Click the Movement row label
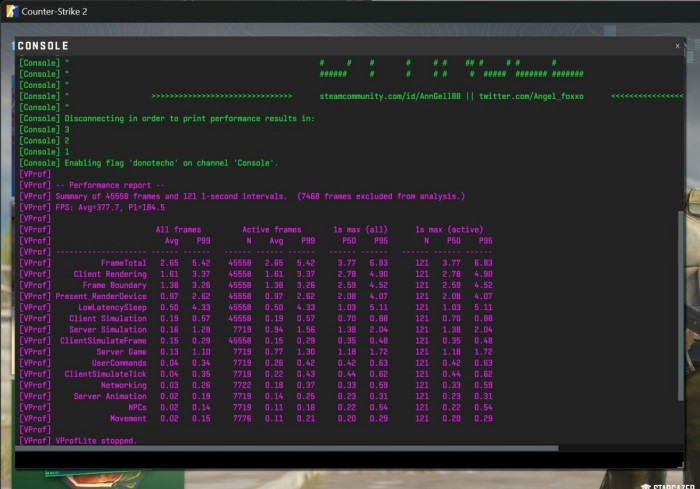 click(x=128, y=418)
